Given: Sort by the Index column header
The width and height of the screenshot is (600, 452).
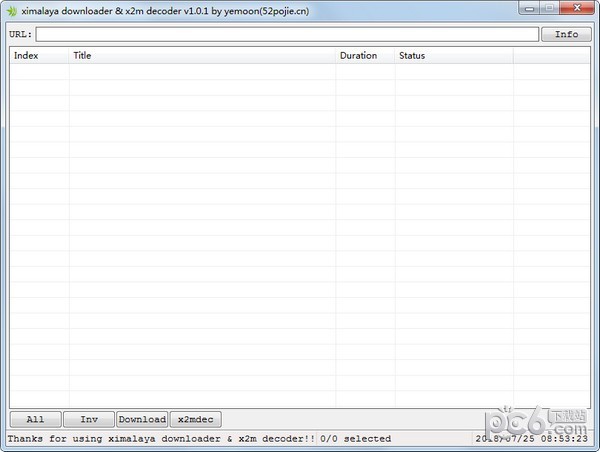Looking at the screenshot, I should pyautogui.click(x=39, y=55).
